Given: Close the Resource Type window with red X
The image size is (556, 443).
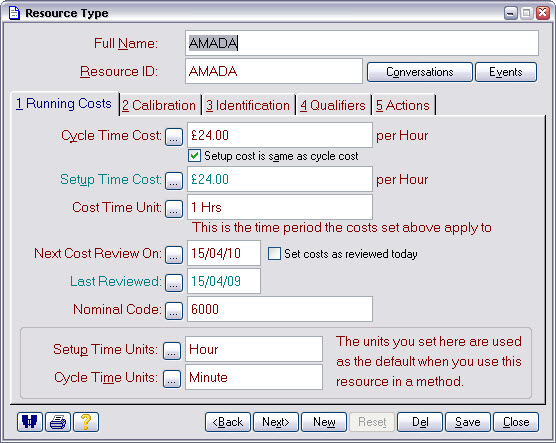Looking at the screenshot, I should 543,13.
